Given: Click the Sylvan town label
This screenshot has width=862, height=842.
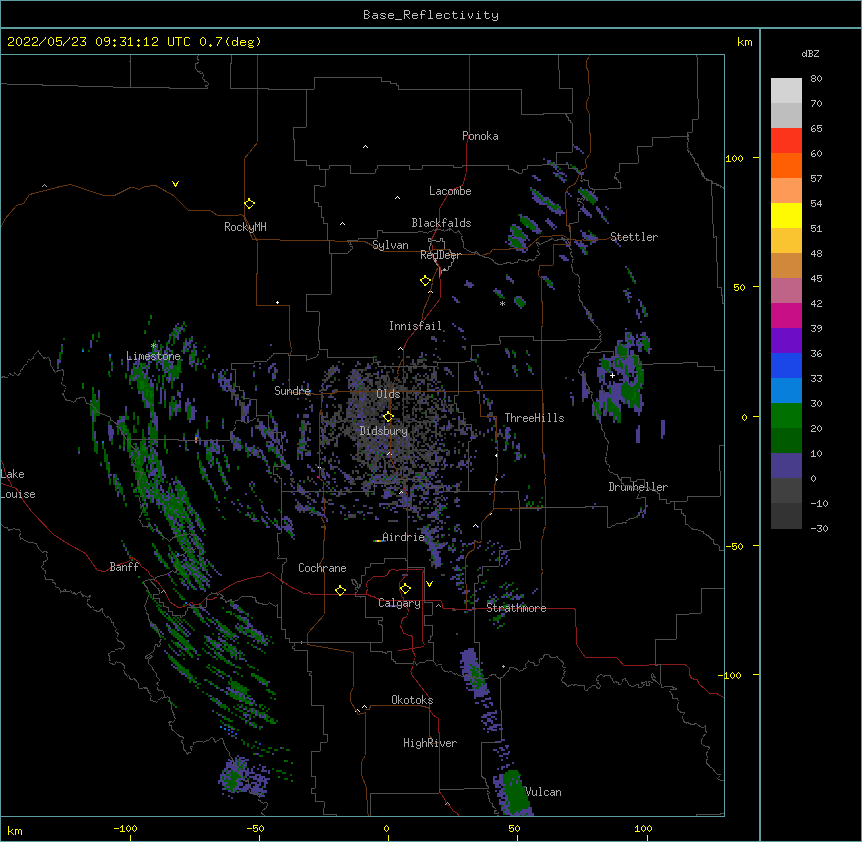Looking at the screenshot, I should click(x=390, y=245).
